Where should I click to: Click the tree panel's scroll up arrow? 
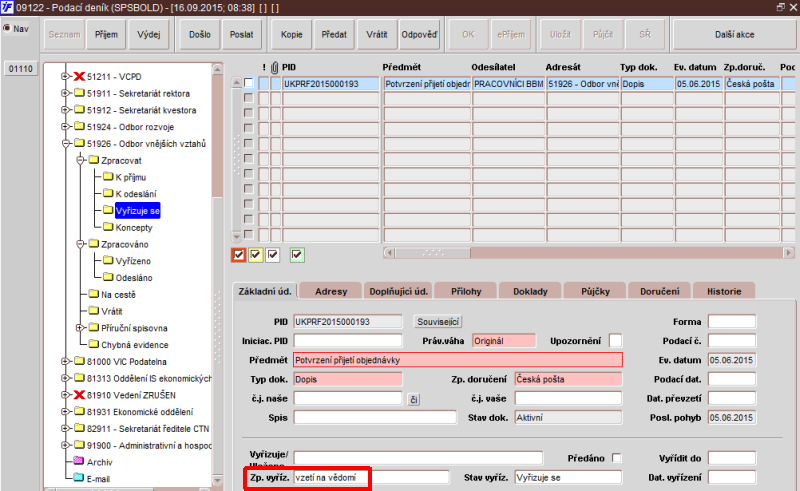(217, 68)
